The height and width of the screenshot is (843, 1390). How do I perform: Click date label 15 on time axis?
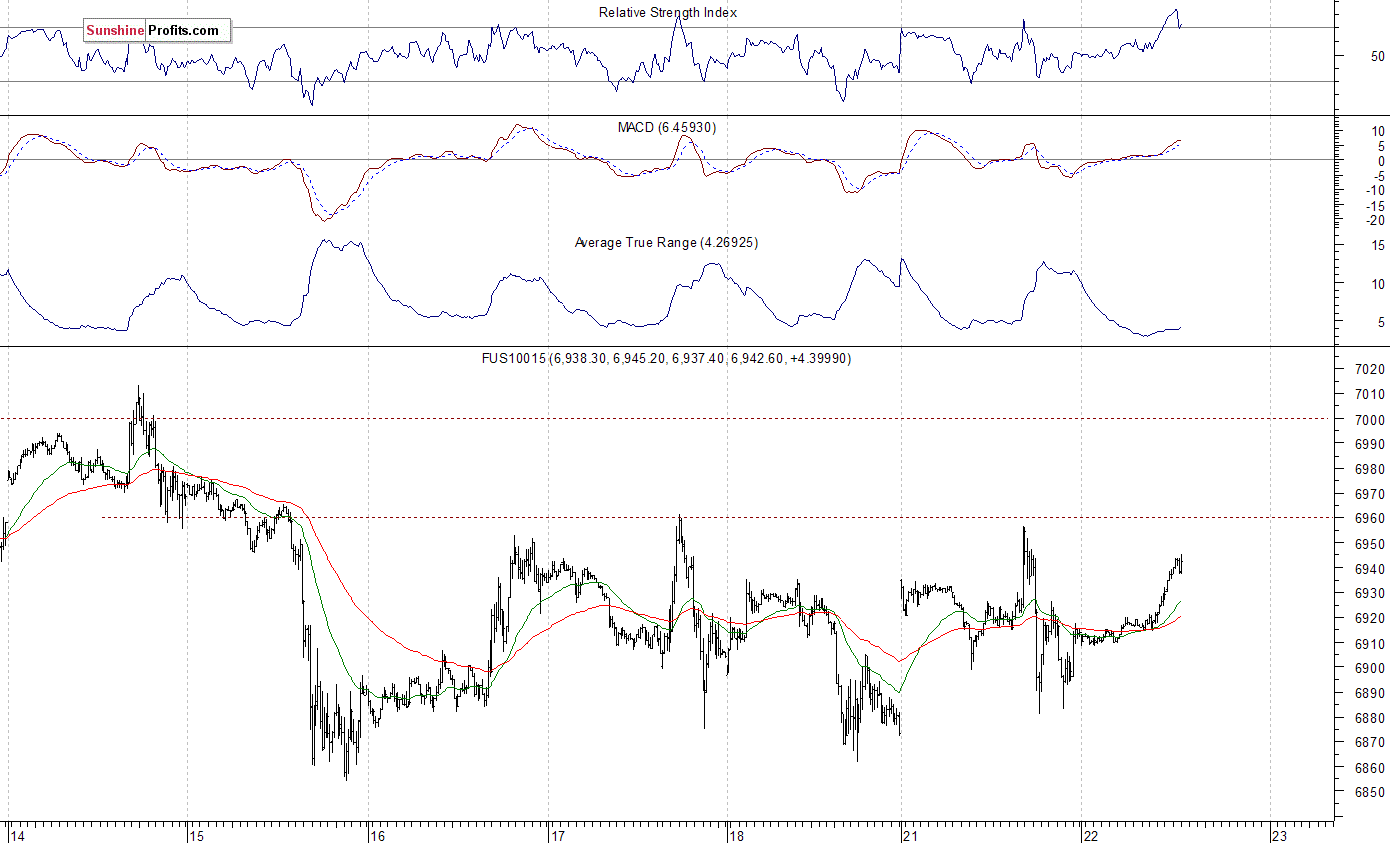[196, 835]
